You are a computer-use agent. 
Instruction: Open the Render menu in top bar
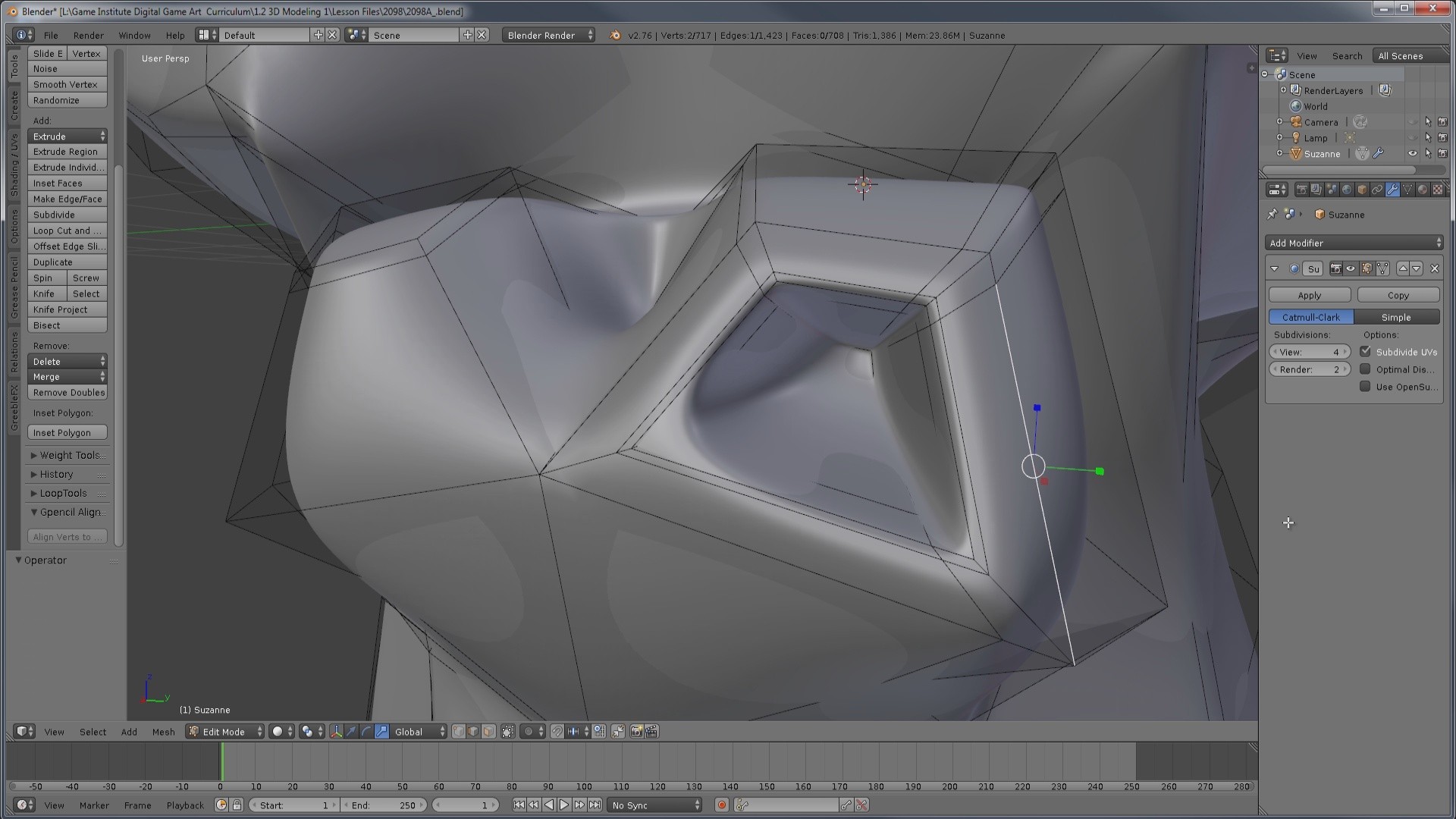[x=89, y=35]
